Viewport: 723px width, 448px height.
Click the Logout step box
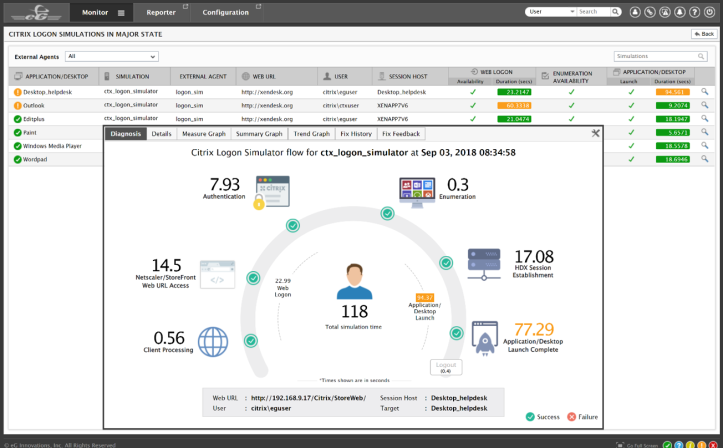[446, 367]
